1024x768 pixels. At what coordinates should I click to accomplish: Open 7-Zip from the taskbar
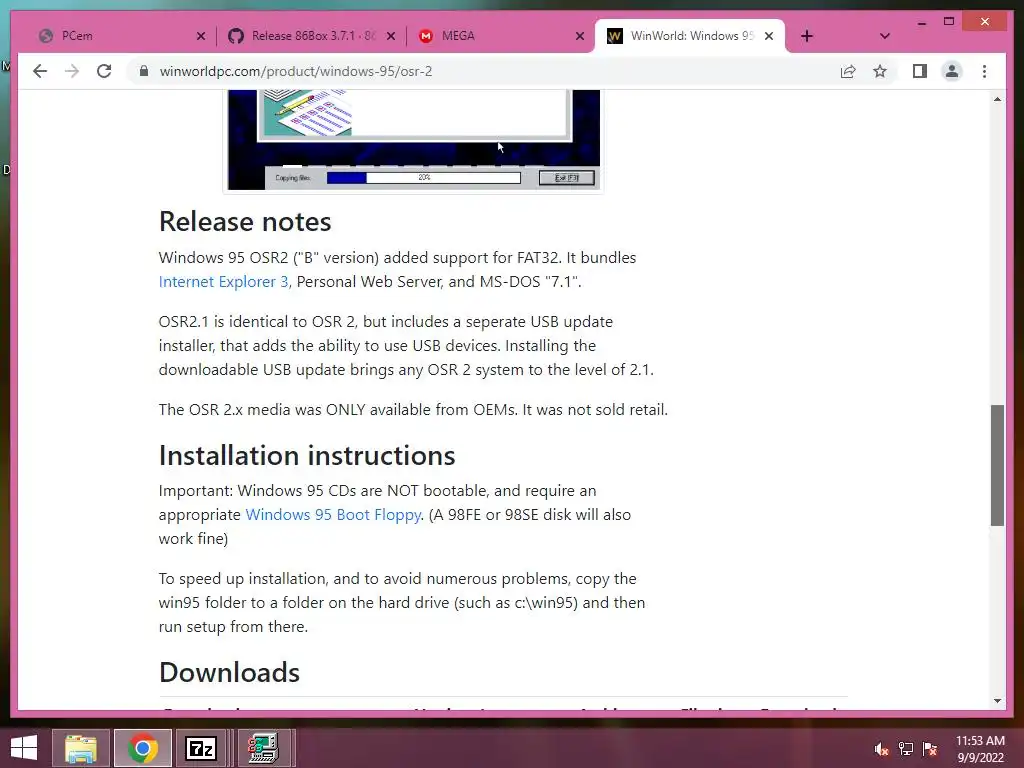pyautogui.click(x=201, y=748)
